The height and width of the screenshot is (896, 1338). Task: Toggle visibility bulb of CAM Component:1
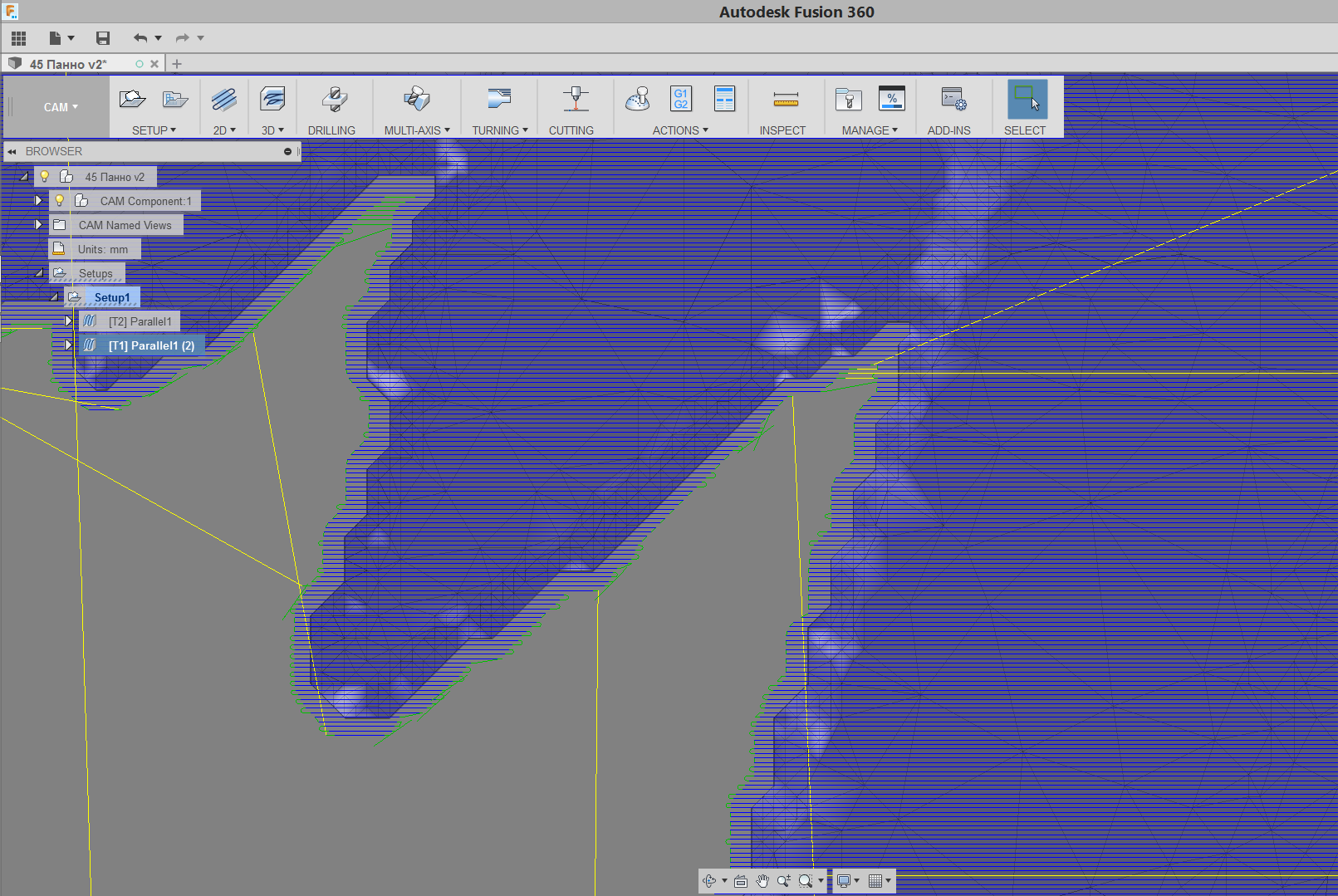tap(60, 201)
